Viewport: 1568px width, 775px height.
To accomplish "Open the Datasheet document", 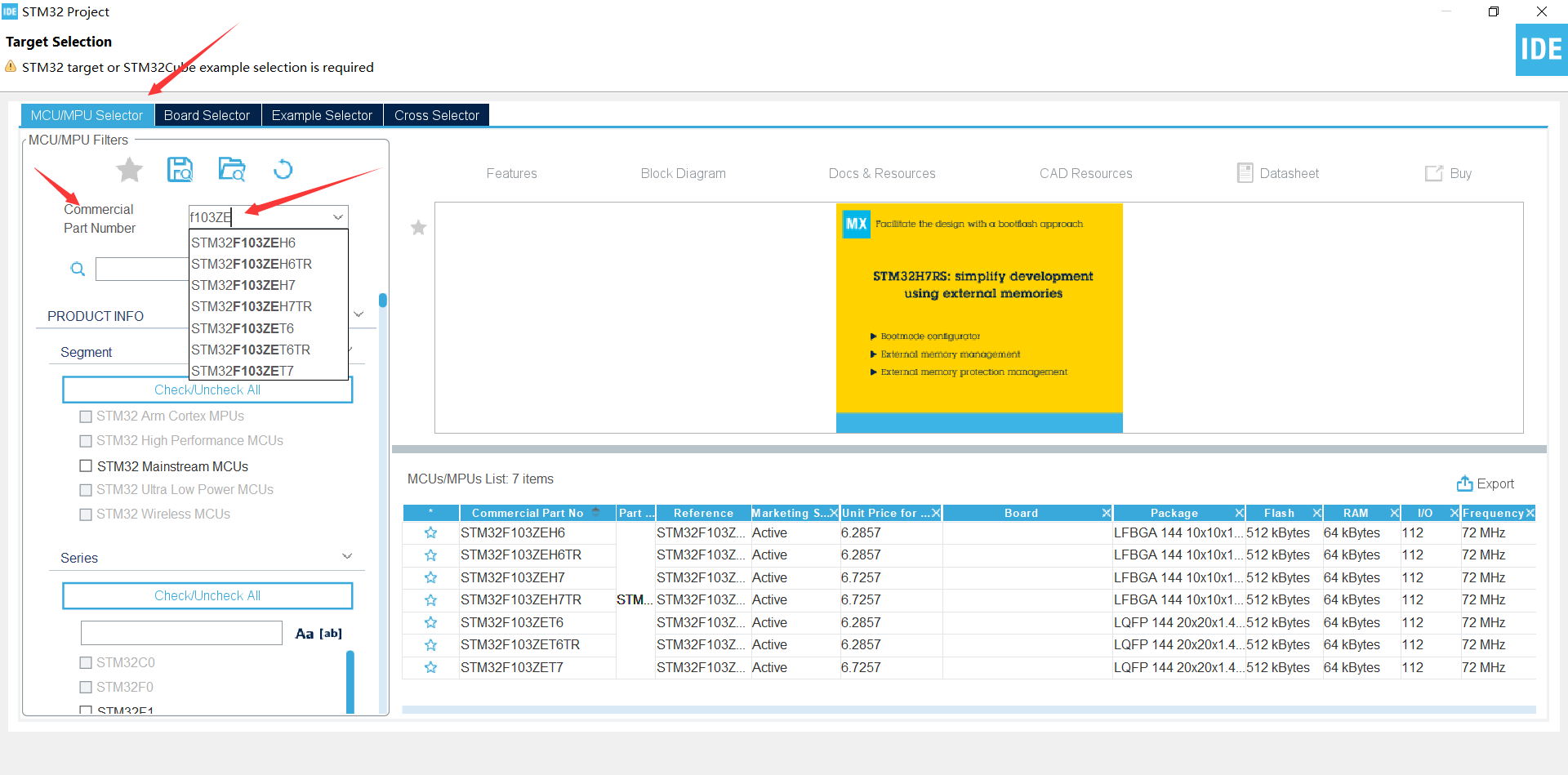I will [1278, 173].
